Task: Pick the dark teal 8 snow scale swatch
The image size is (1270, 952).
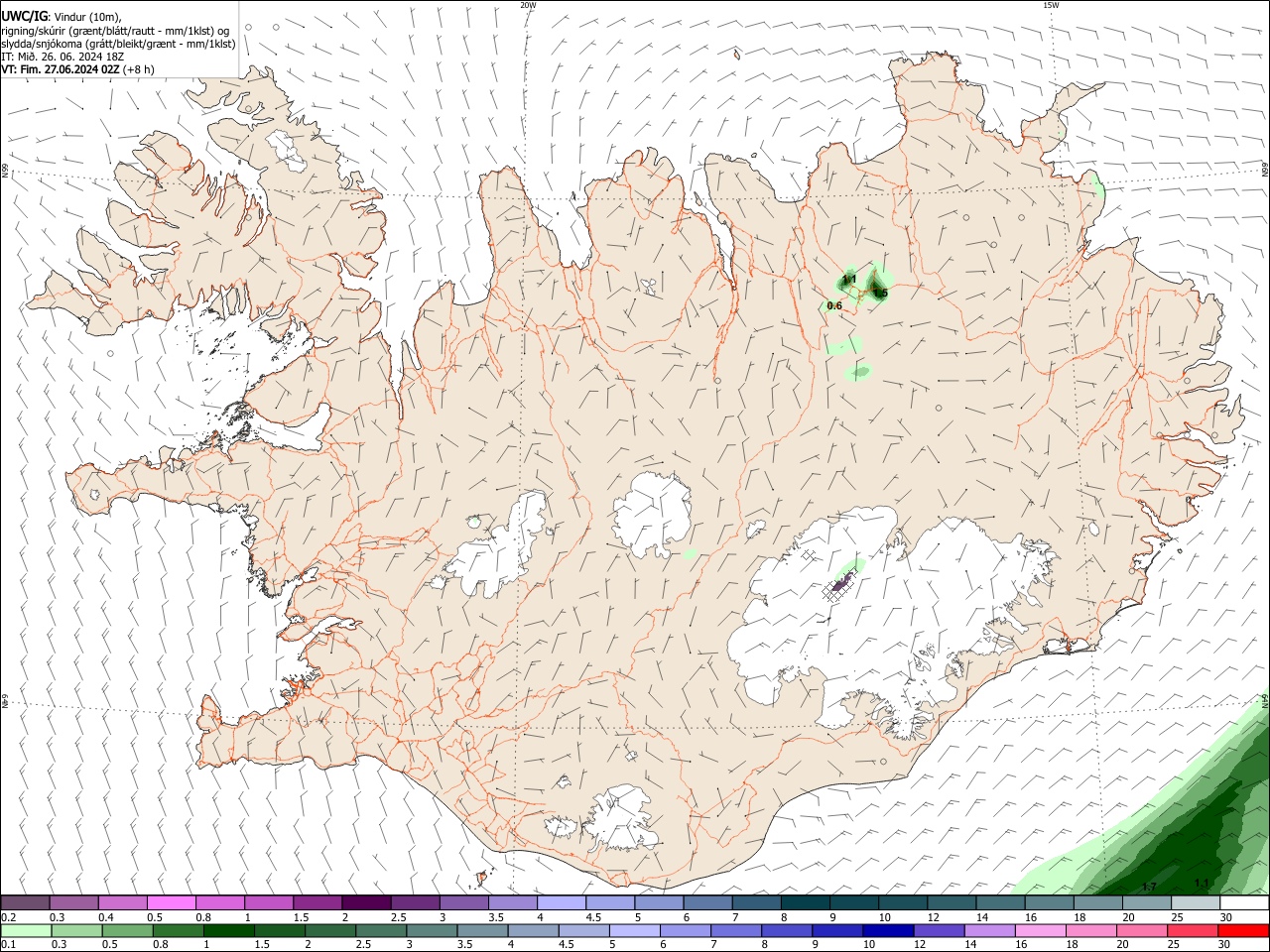Action: (806, 902)
